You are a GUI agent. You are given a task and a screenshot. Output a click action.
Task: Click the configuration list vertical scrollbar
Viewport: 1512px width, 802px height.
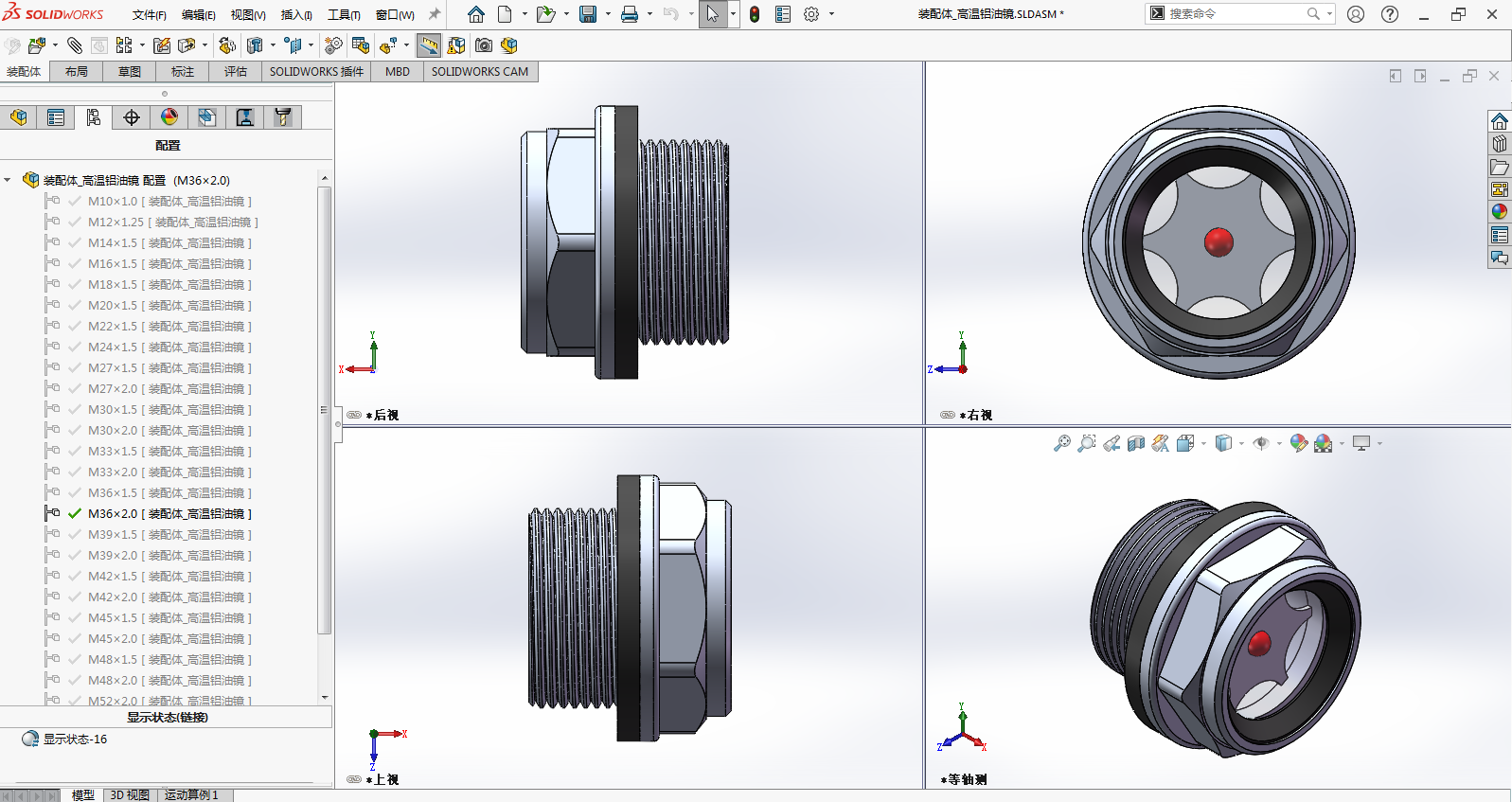pyautogui.click(x=325, y=409)
